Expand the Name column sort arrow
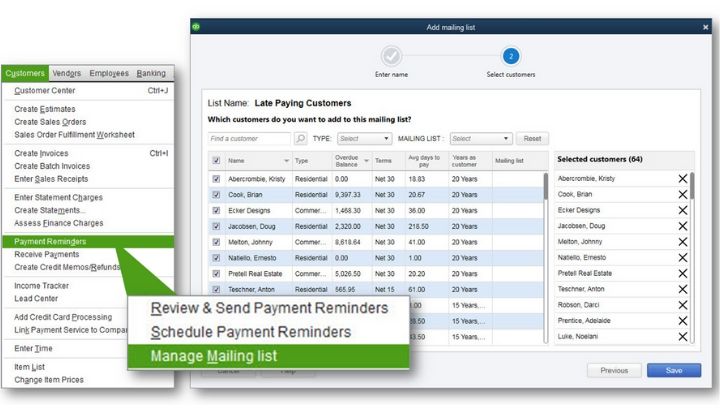The height and width of the screenshot is (412, 720). pos(287,160)
